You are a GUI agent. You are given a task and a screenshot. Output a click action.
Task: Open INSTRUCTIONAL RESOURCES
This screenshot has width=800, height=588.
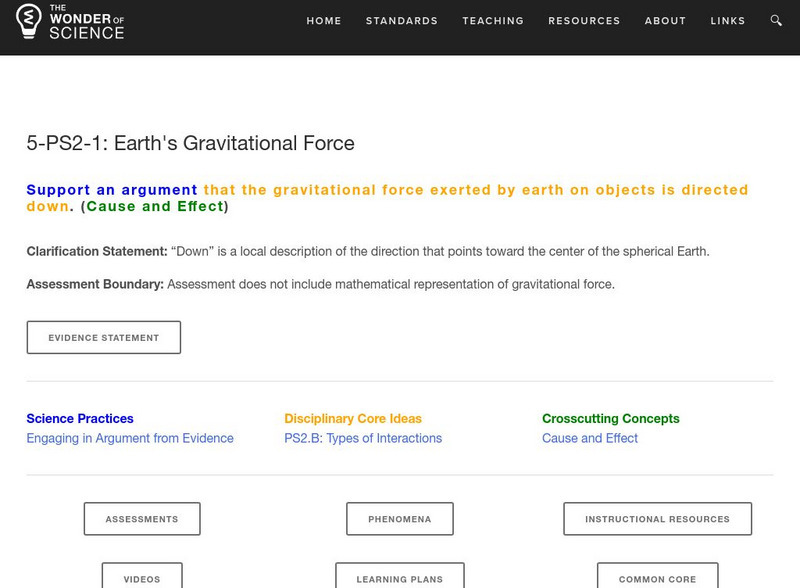click(x=657, y=519)
